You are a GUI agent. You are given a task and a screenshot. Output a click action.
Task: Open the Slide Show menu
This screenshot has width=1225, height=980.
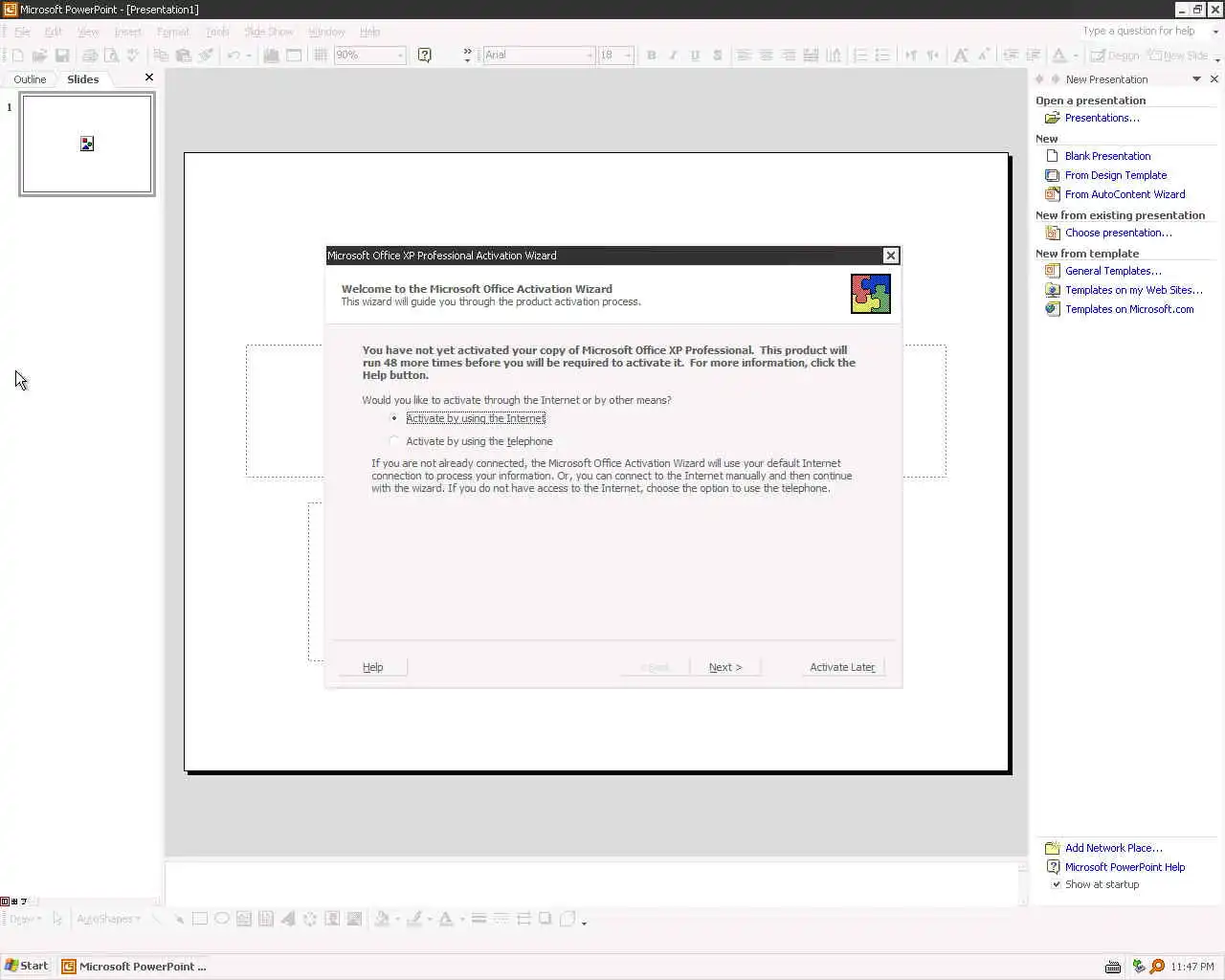pyautogui.click(x=268, y=32)
